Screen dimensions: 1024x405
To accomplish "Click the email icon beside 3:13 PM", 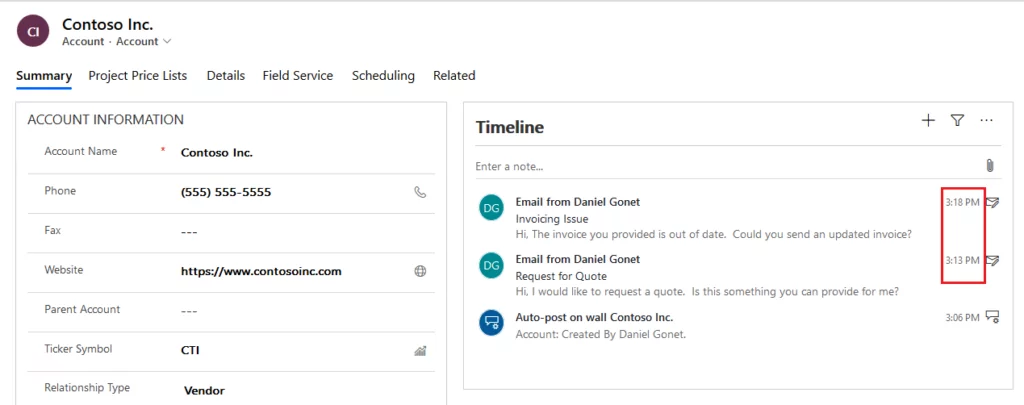I will click(993, 260).
